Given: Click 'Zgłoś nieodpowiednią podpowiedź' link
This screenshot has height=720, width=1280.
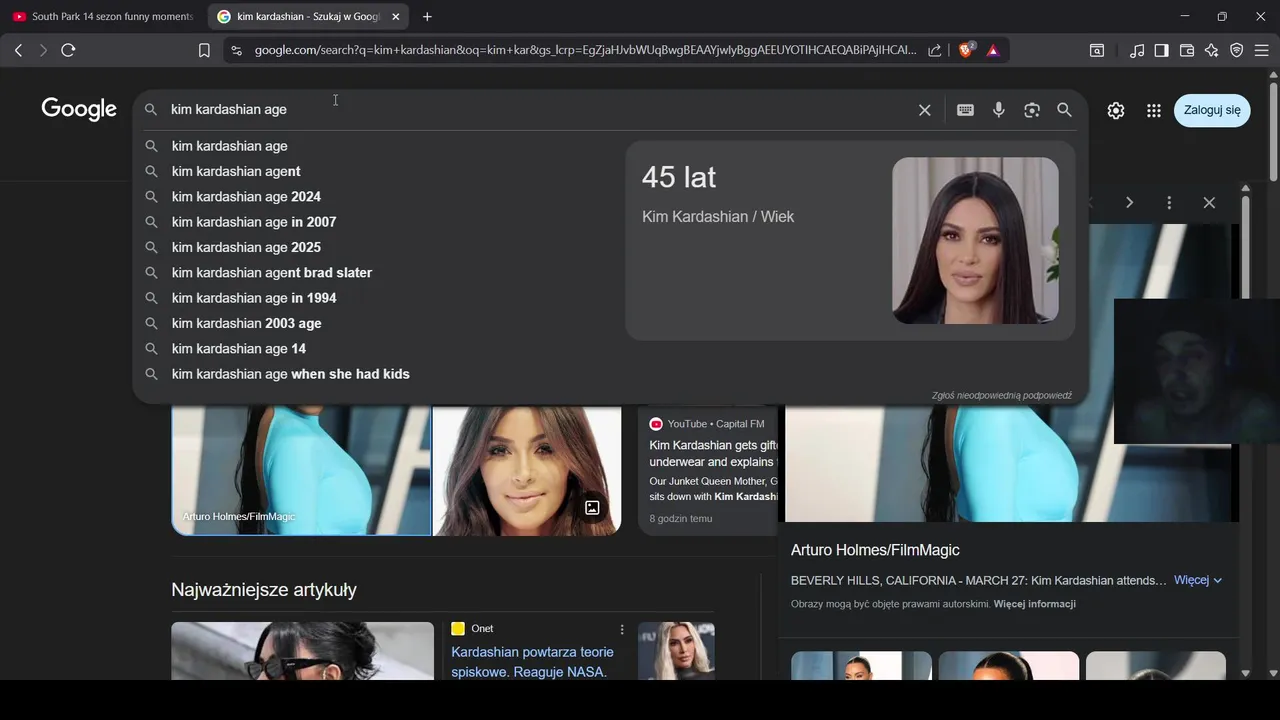Looking at the screenshot, I should click(x=1001, y=396).
